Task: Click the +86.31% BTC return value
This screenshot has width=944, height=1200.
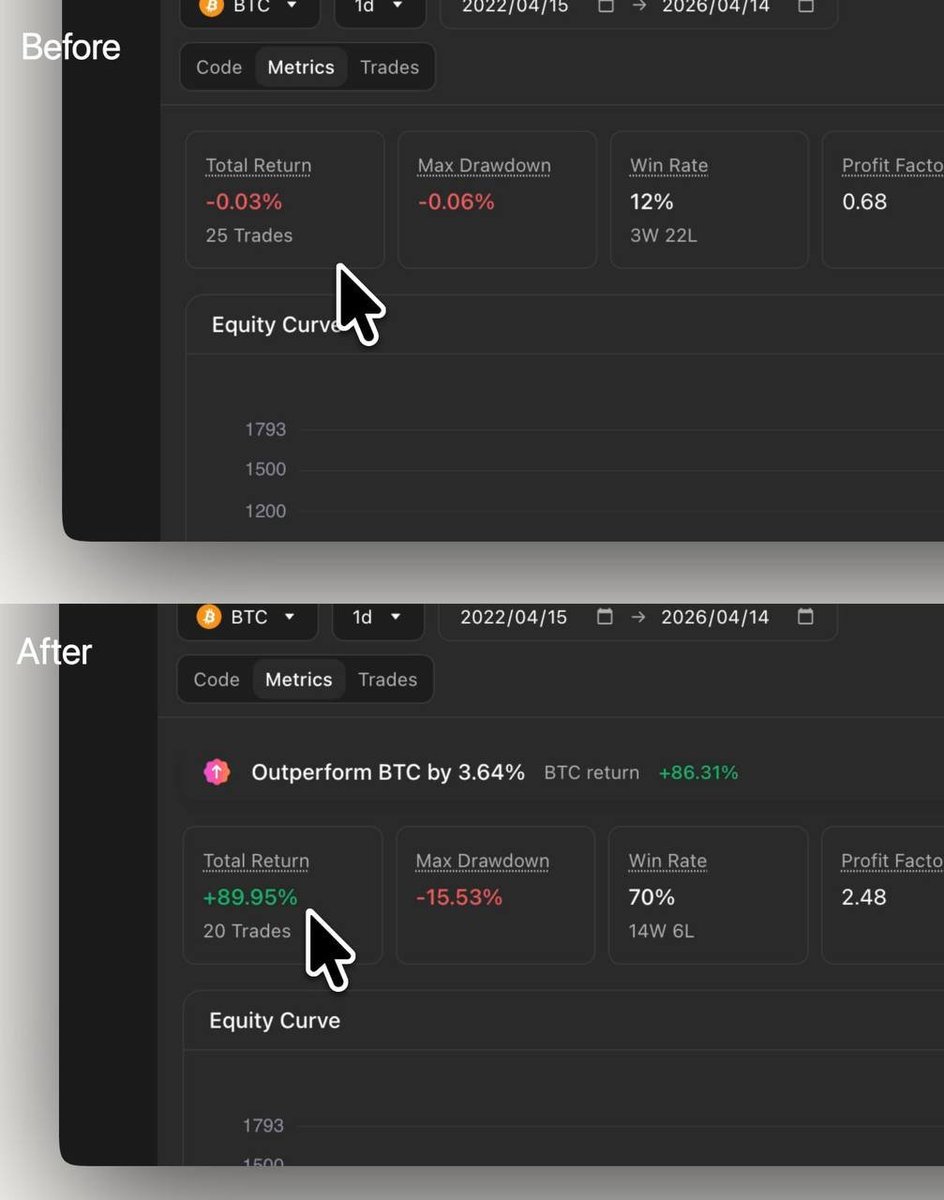Action: click(698, 772)
